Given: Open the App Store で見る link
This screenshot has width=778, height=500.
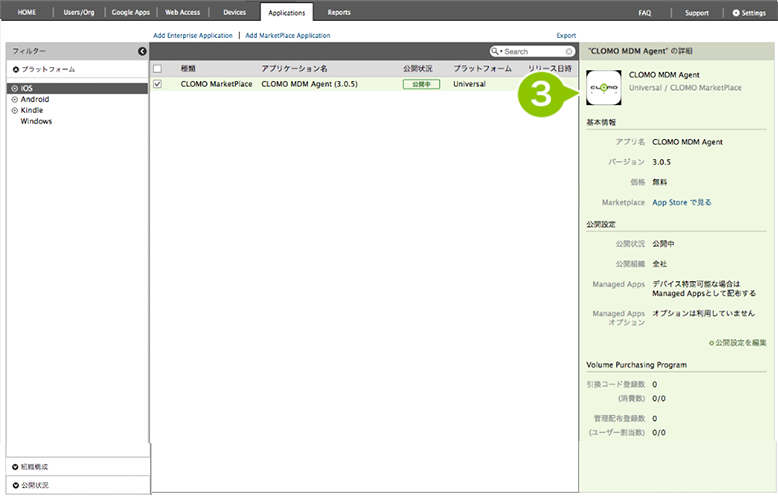Looking at the screenshot, I should pyautogui.click(x=681, y=202).
